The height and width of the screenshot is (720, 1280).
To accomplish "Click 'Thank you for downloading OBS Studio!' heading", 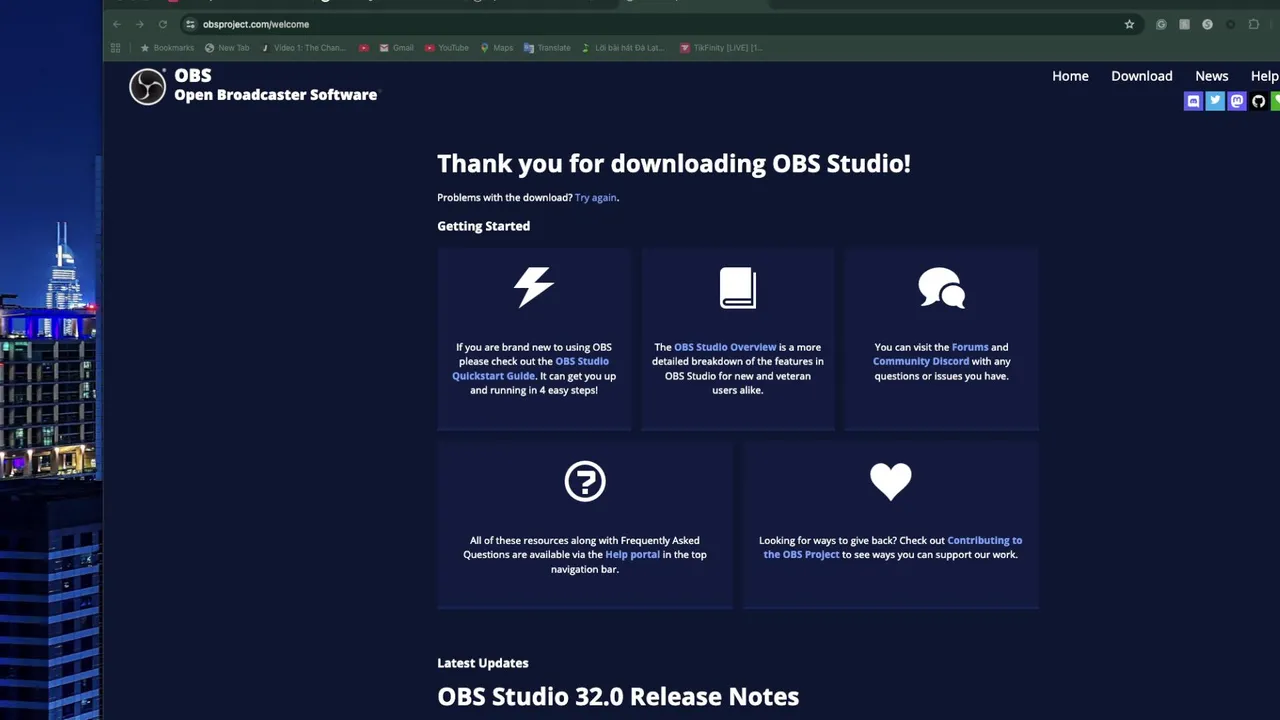I will pos(674,164).
